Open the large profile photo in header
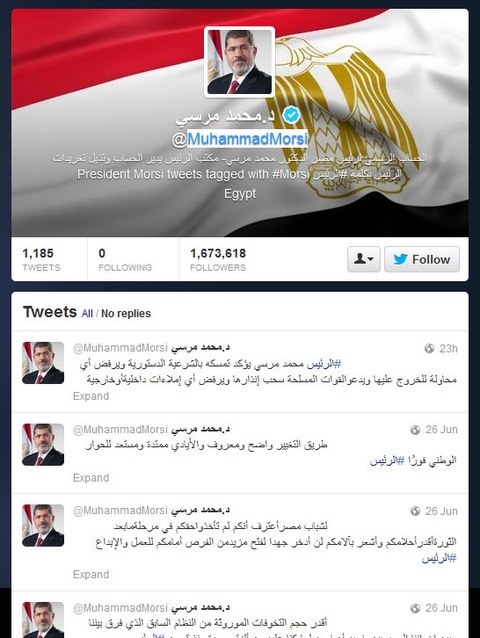This screenshot has height=638, width=480. [x=240, y=62]
